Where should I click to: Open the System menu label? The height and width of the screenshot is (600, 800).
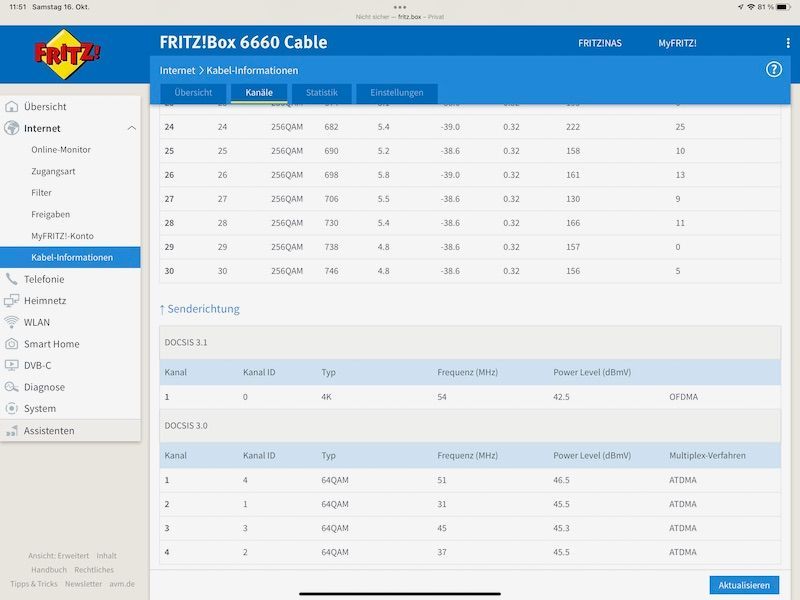click(x=40, y=408)
